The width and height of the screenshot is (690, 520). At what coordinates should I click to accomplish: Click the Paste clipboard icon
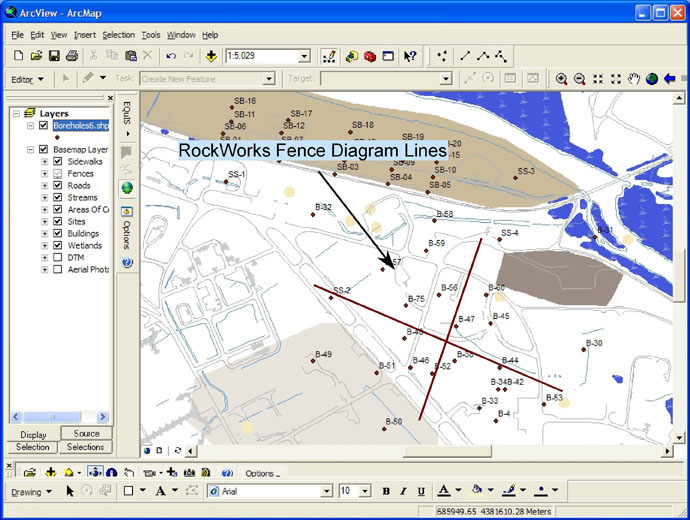[131, 56]
